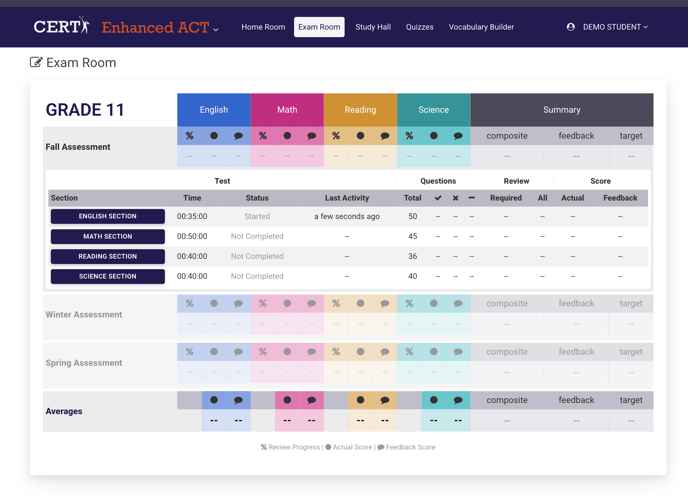Viewport: 688px width, 496px height.
Task: Open the Study Hall menu item
Action: pos(373,27)
